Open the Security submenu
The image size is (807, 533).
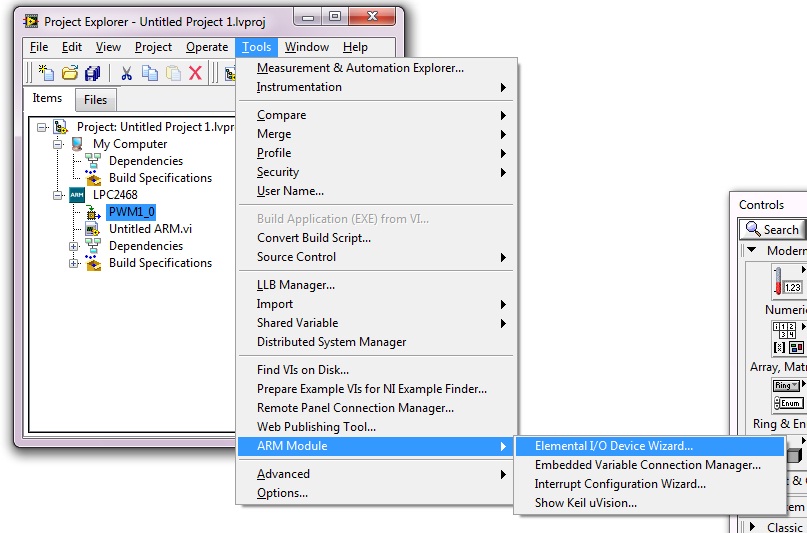click(378, 172)
